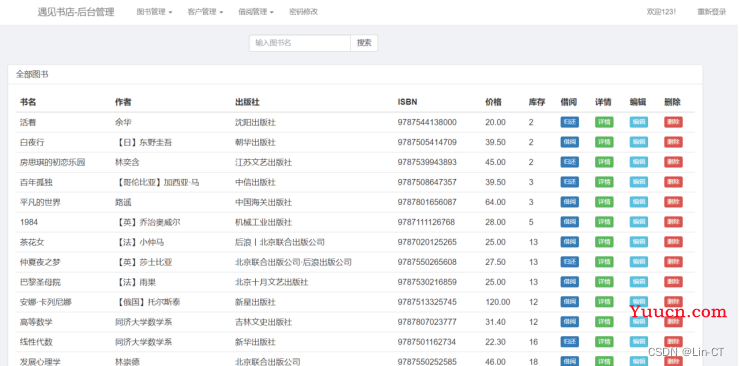Screen dimensions: 739x366
Task: View 详情 for 茶花女
Action: point(604,242)
